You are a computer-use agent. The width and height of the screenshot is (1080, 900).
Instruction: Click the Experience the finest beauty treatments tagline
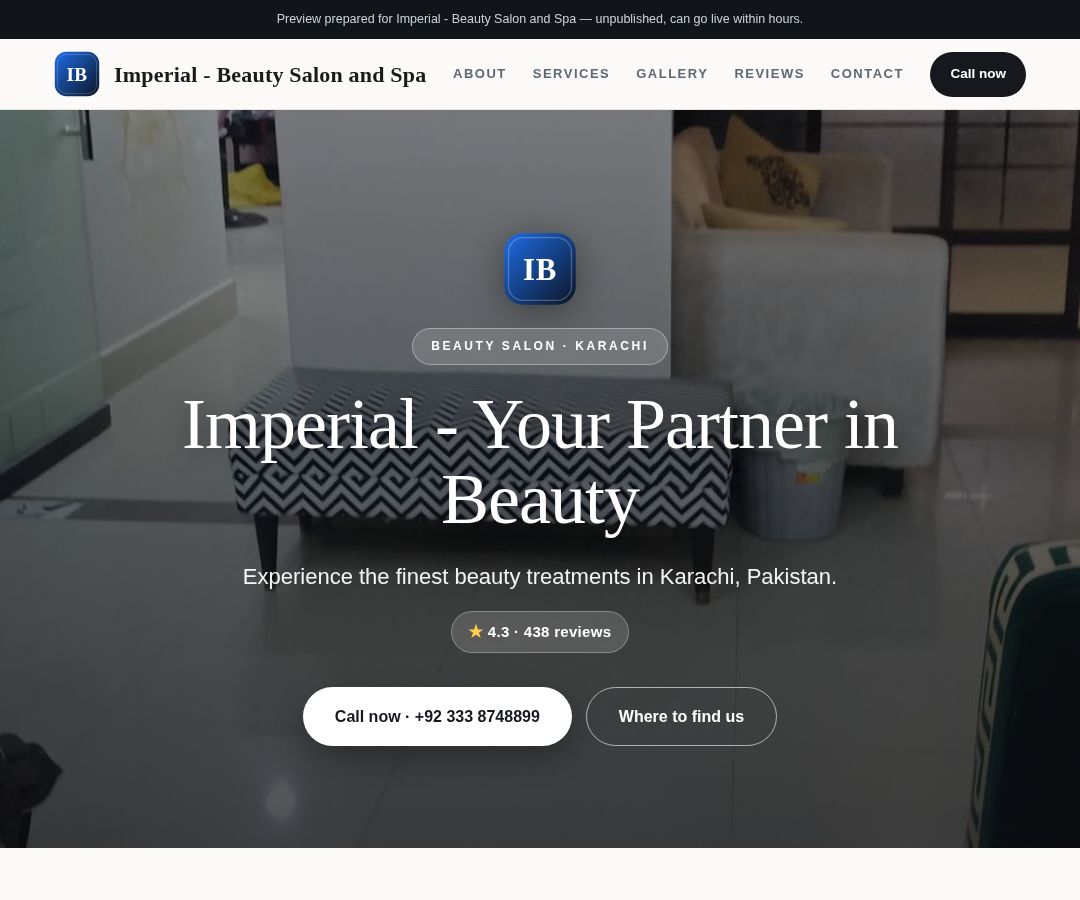[539, 576]
